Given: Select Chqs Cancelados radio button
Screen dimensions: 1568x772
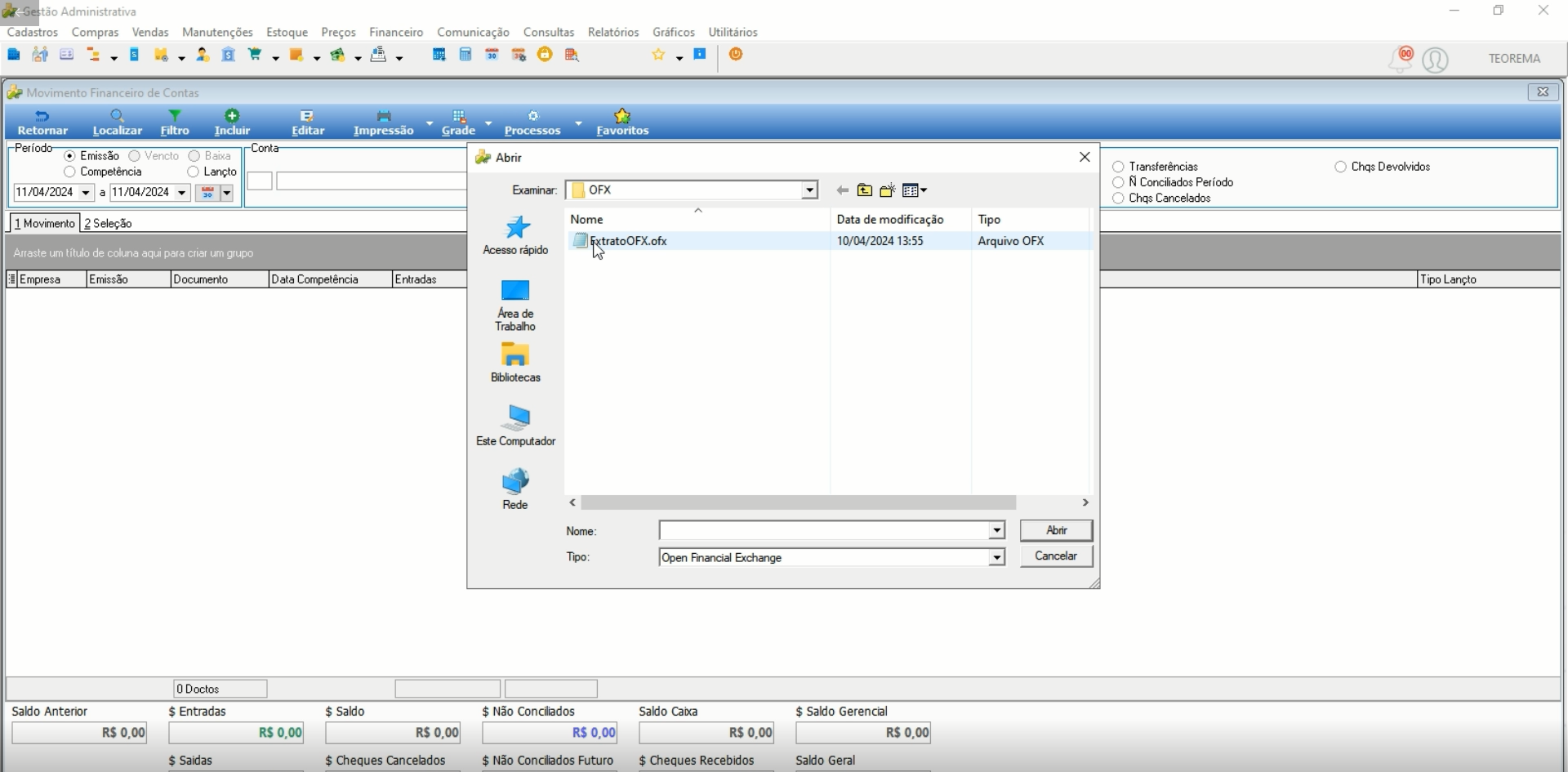Looking at the screenshot, I should click(x=1118, y=199).
